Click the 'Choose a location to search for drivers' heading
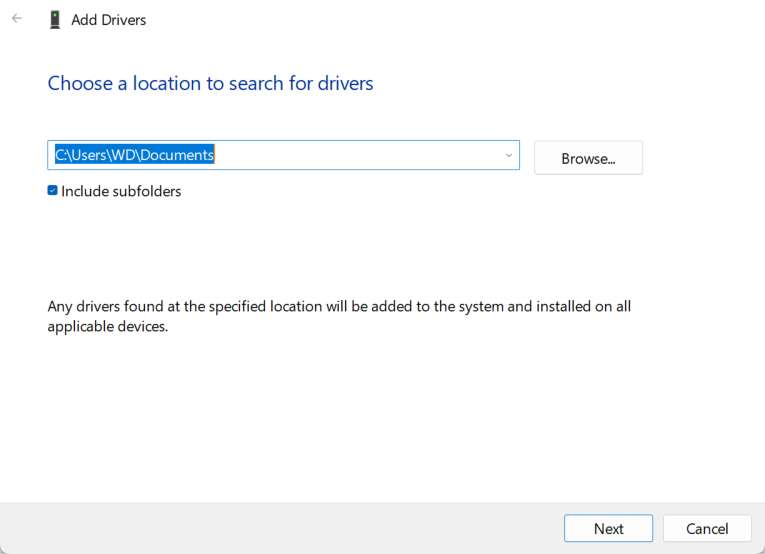 click(210, 83)
